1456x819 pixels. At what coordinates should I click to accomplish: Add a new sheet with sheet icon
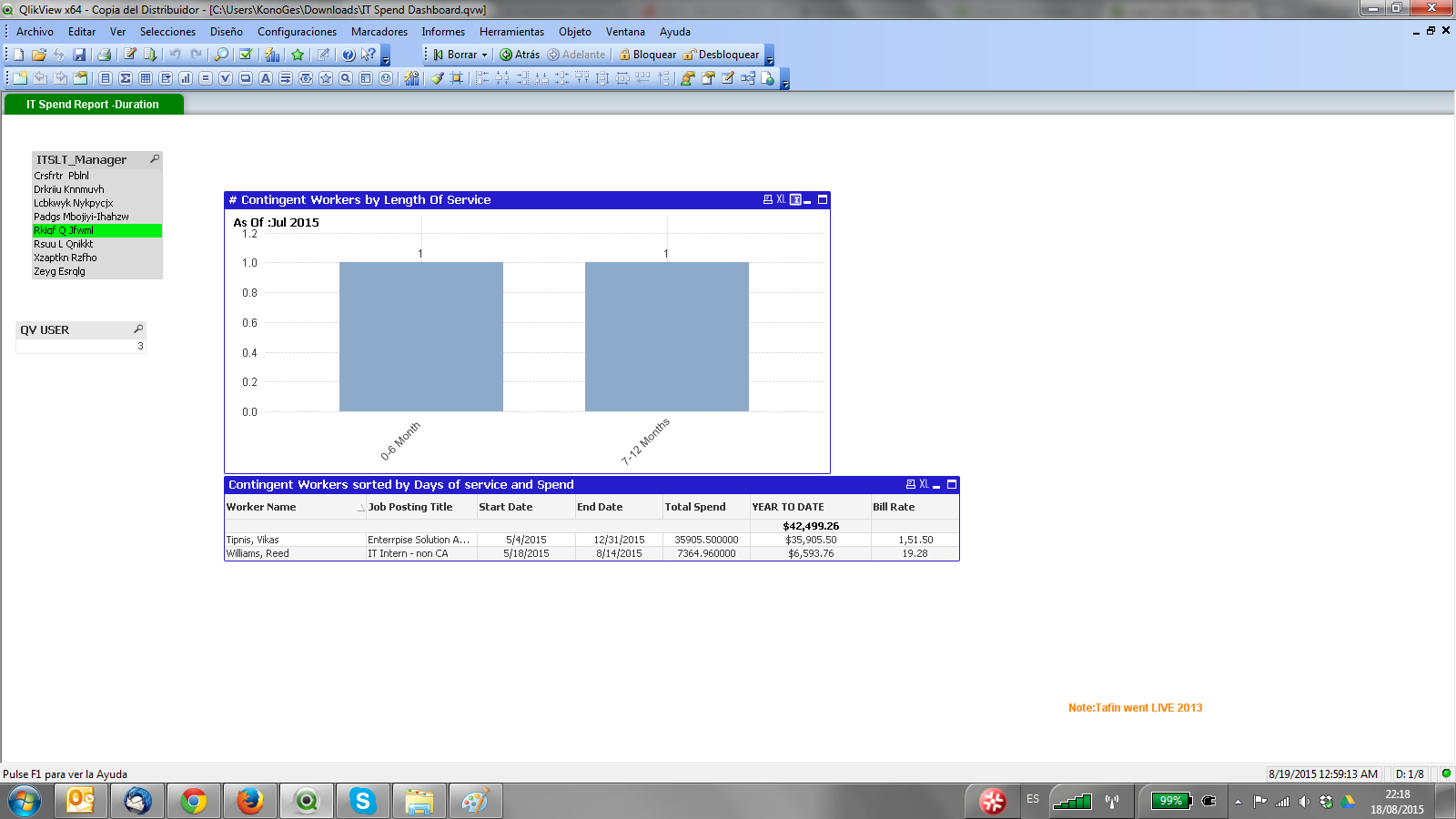point(19,78)
